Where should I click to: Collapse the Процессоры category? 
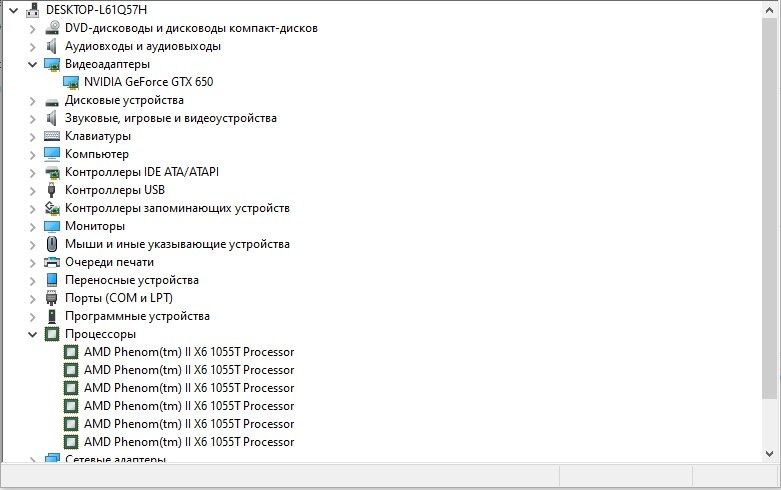tap(32, 334)
